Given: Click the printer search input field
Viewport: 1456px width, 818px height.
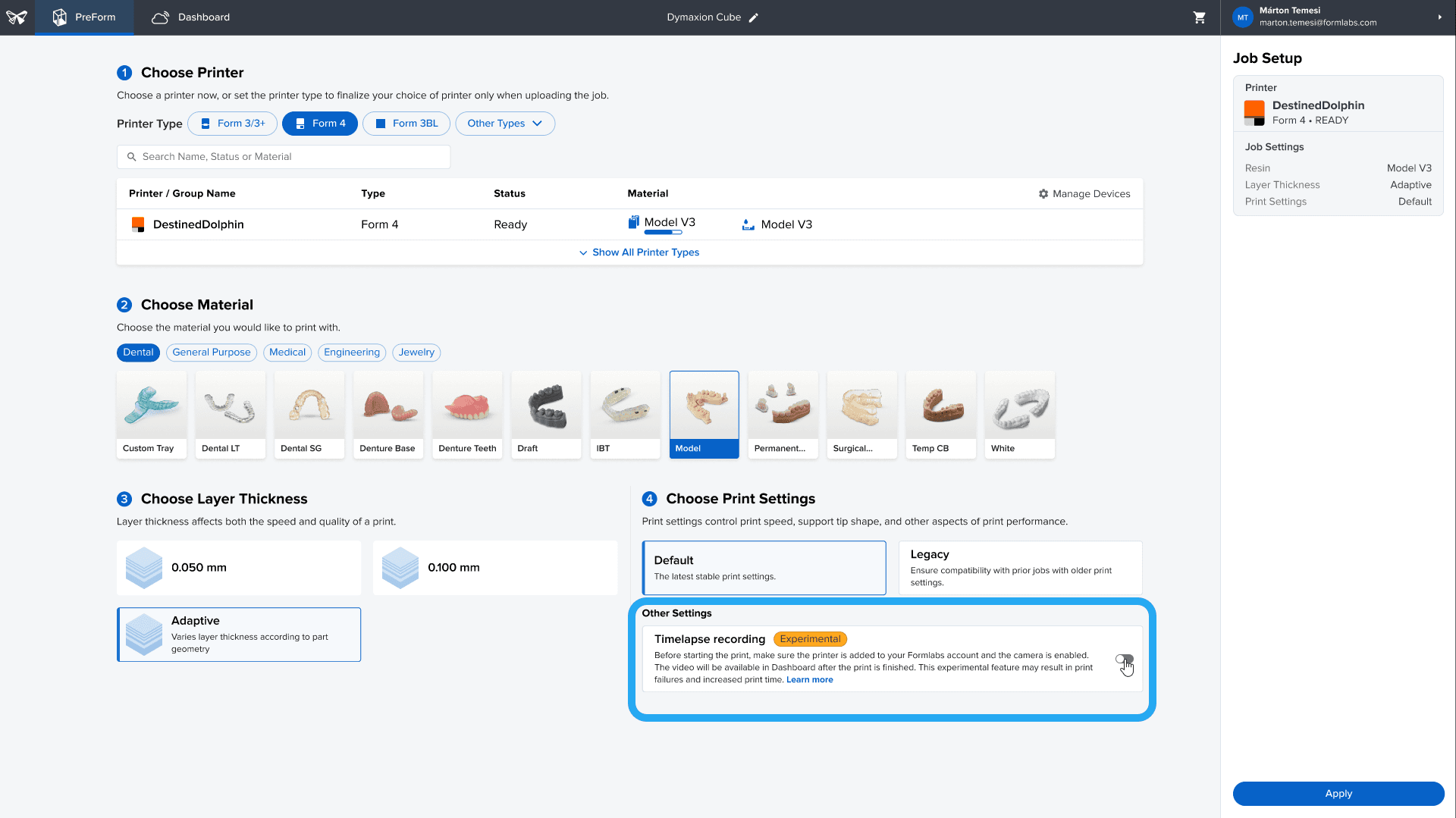Looking at the screenshot, I should (x=284, y=157).
